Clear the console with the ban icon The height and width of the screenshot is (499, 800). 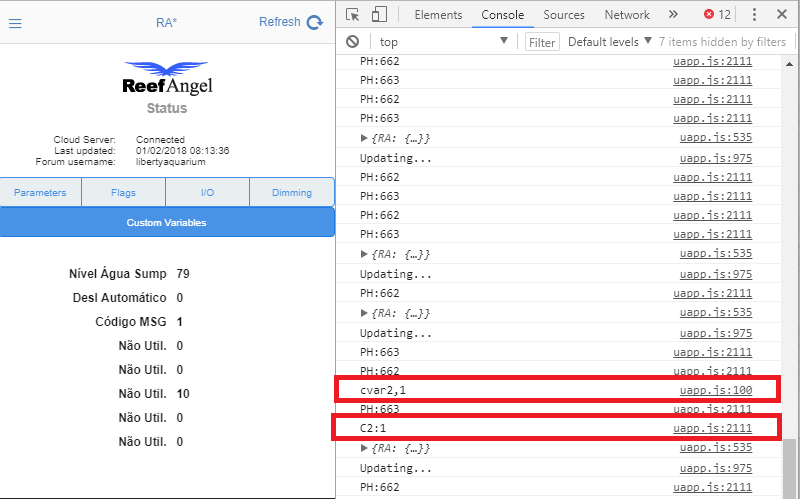pyautogui.click(x=353, y=42)
